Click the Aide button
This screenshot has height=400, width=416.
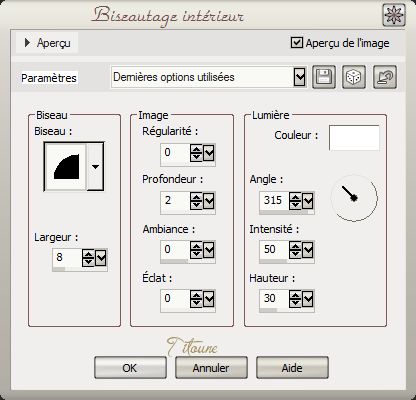point(292,368)
